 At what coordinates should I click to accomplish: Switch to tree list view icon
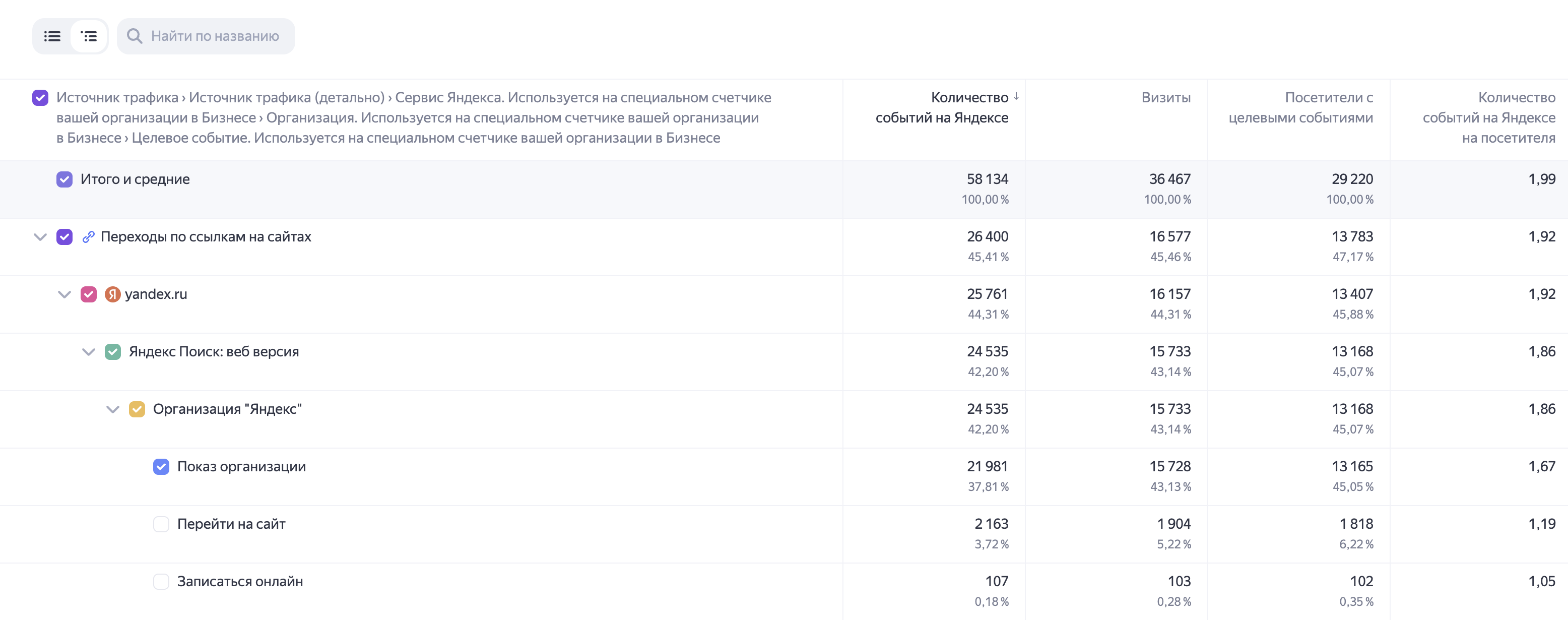coord(89,36)
